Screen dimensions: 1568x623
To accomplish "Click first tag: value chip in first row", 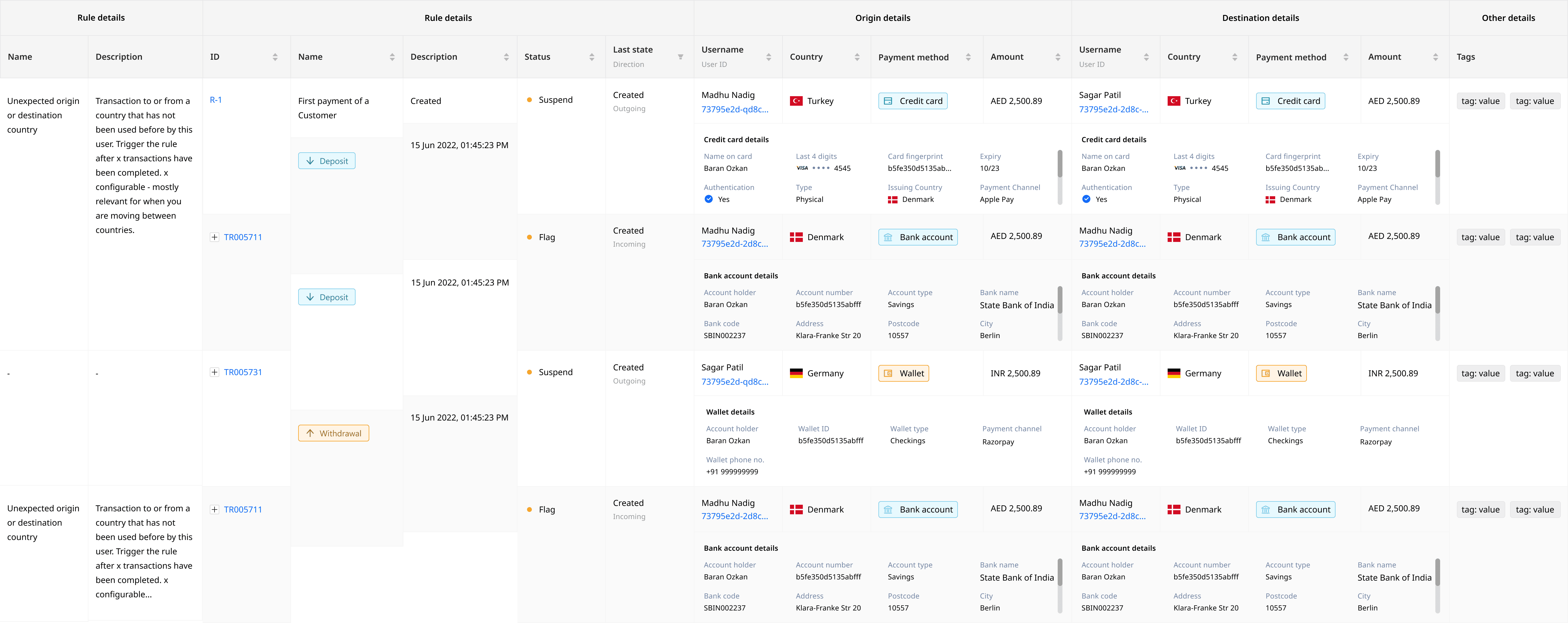I will [1480, 101].
